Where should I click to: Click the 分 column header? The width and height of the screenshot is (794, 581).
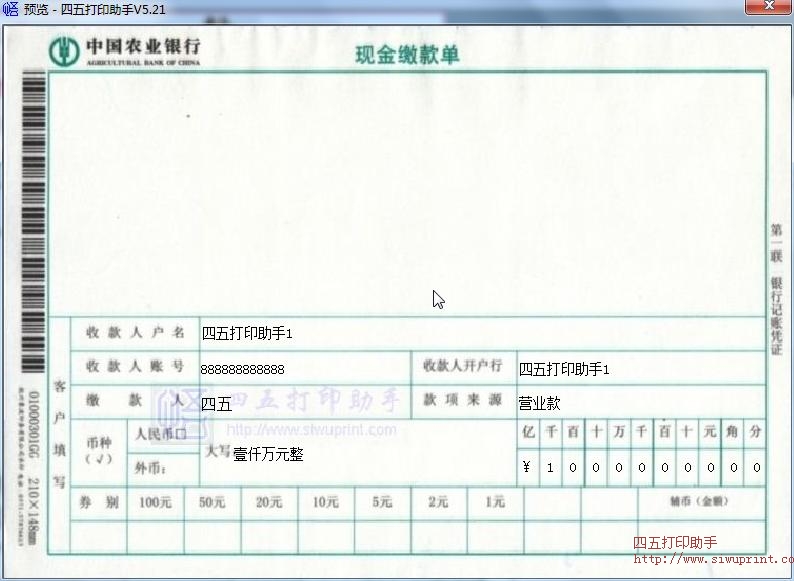coord(755,432)
